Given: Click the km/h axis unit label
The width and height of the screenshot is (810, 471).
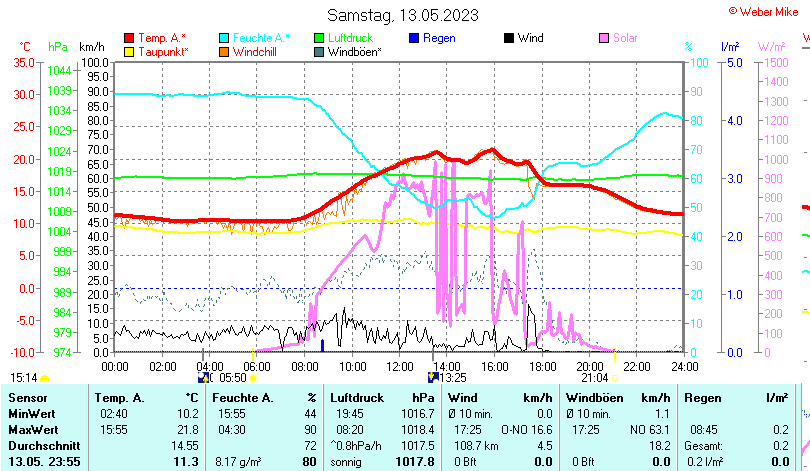Looking at the screenshot, I should click(x=92, y=47).
